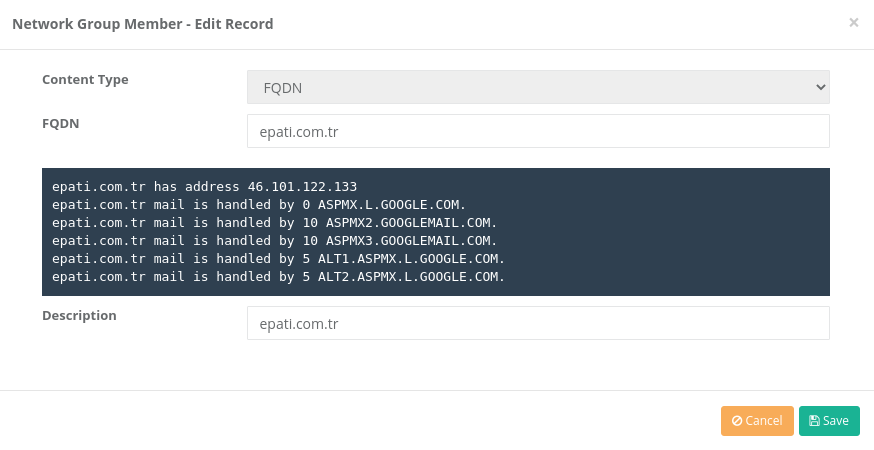Focus the FQDN input field
Viewport: 874px width, 450px height.
(x=538, y=131)
